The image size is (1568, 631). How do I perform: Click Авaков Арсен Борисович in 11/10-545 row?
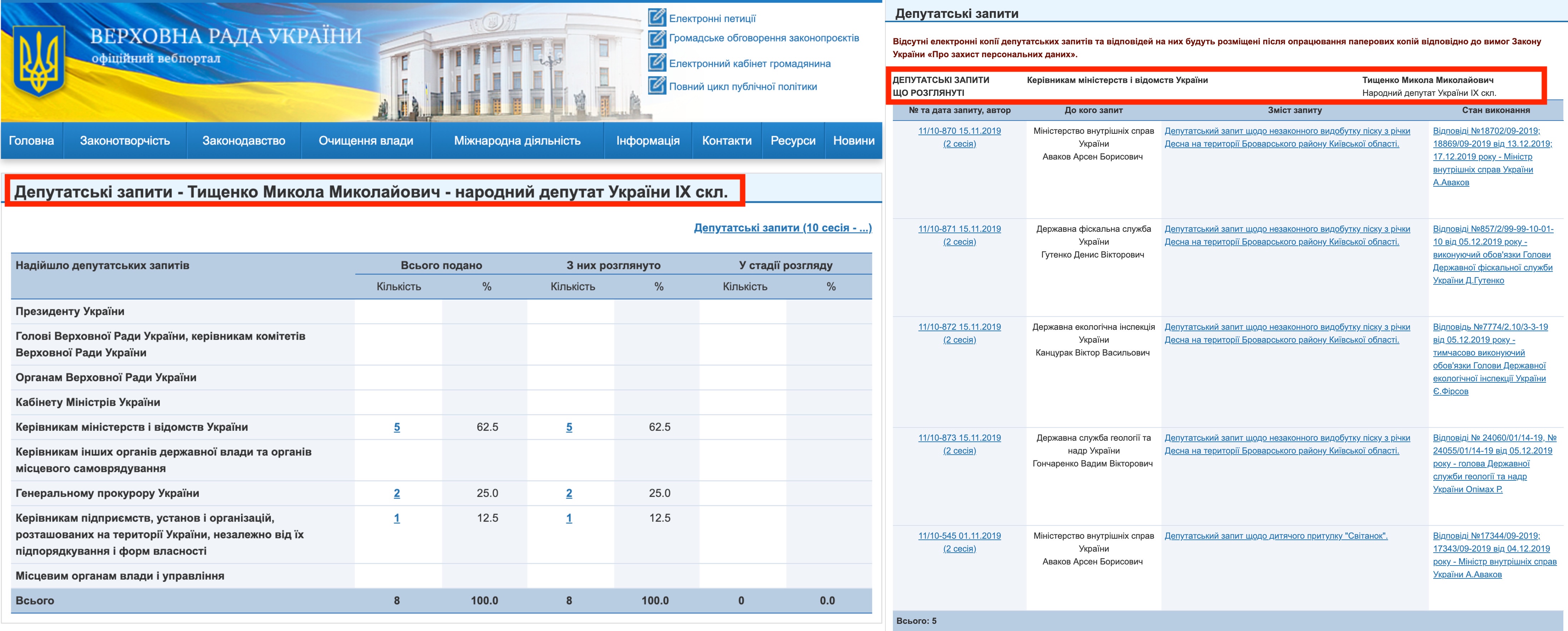(1093, 562)
